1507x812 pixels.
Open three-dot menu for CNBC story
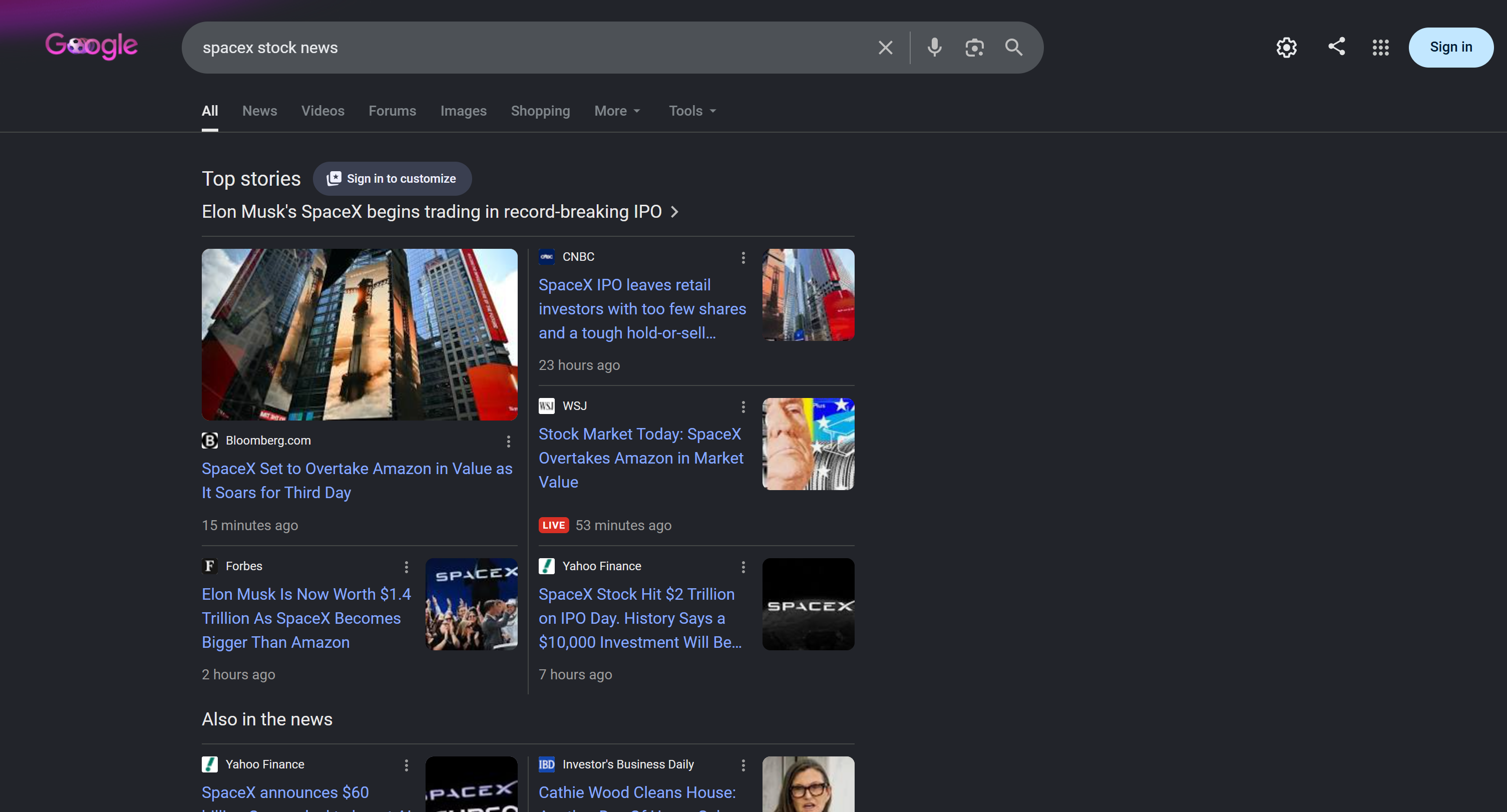(743, 257)
